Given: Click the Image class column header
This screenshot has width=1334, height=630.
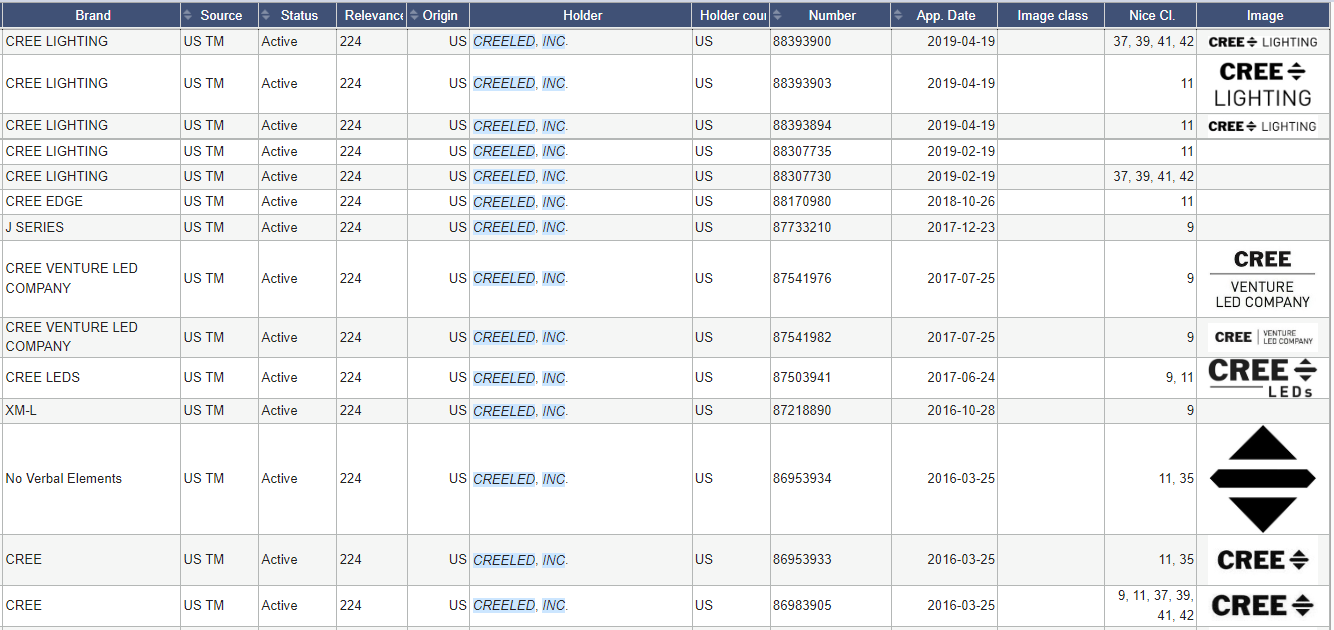Looking at the screenshot, I should pos(1052,15).
